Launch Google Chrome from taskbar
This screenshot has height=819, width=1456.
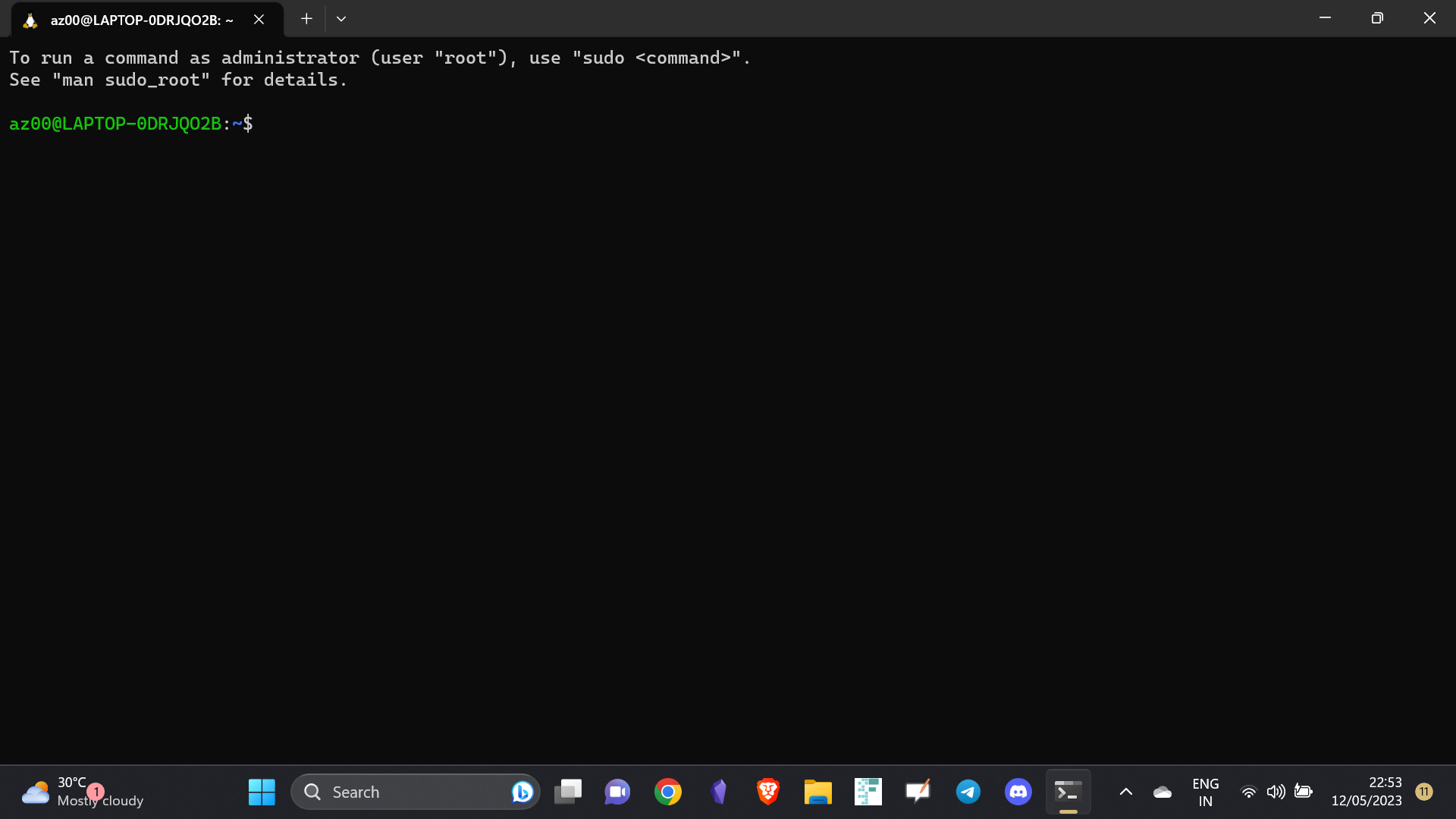click(x=668, y=792)
